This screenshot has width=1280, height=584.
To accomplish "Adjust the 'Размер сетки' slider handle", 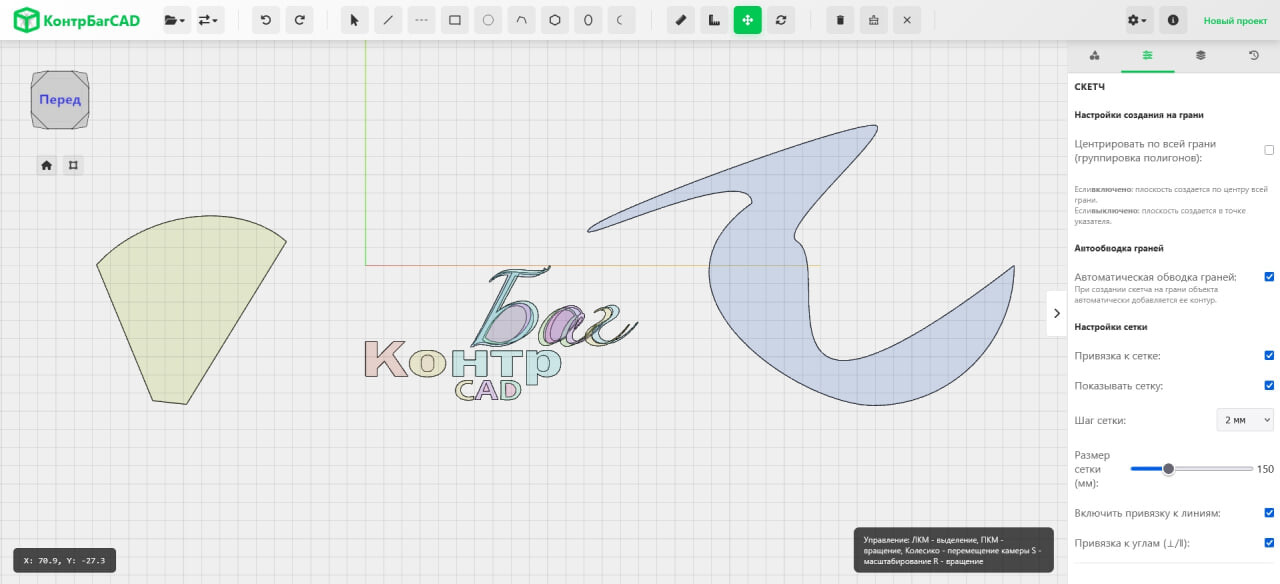I will pos(1168,468).
